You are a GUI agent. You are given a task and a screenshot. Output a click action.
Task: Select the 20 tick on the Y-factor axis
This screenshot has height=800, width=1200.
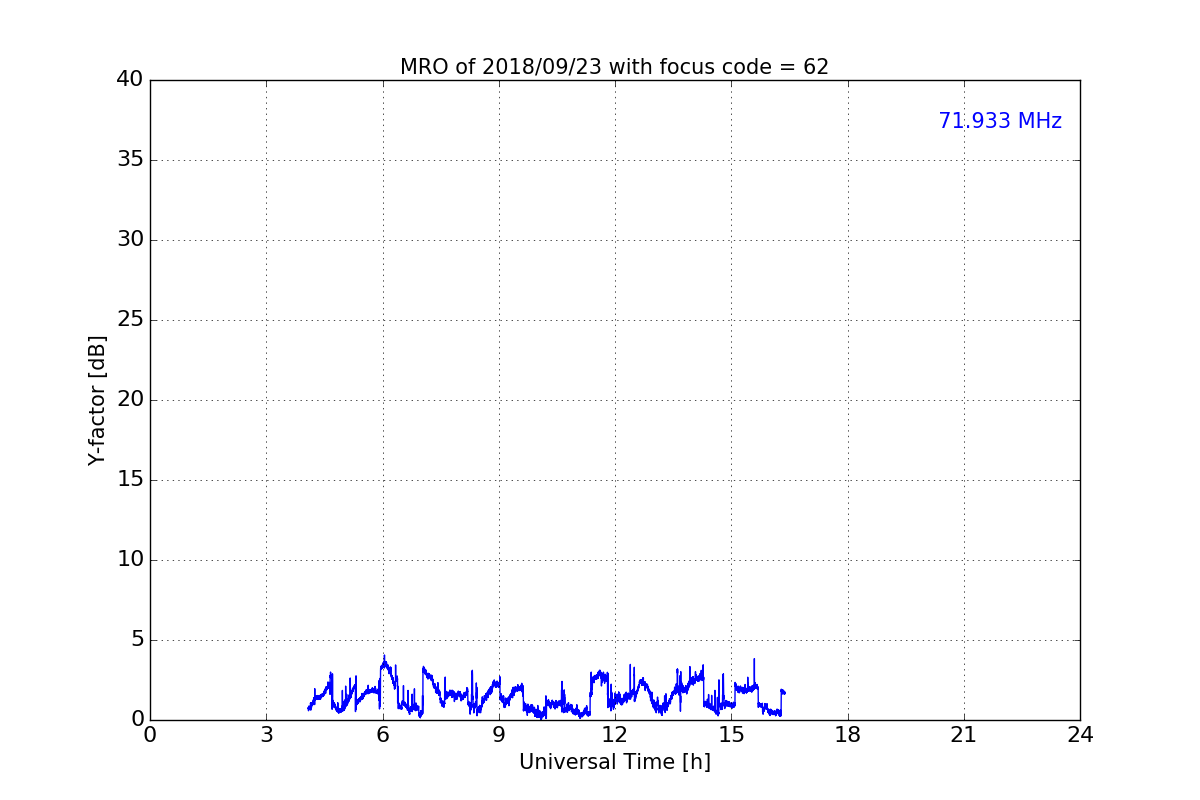click(x=130, y=400)
